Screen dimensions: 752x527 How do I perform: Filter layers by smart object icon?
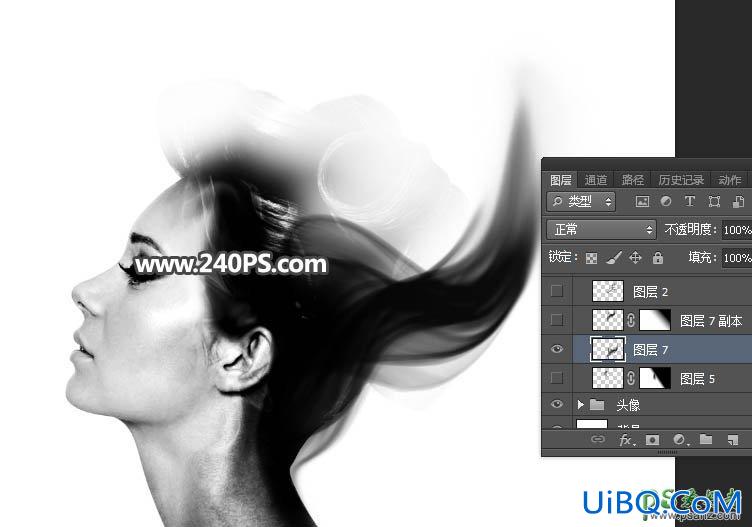point(738,201)
